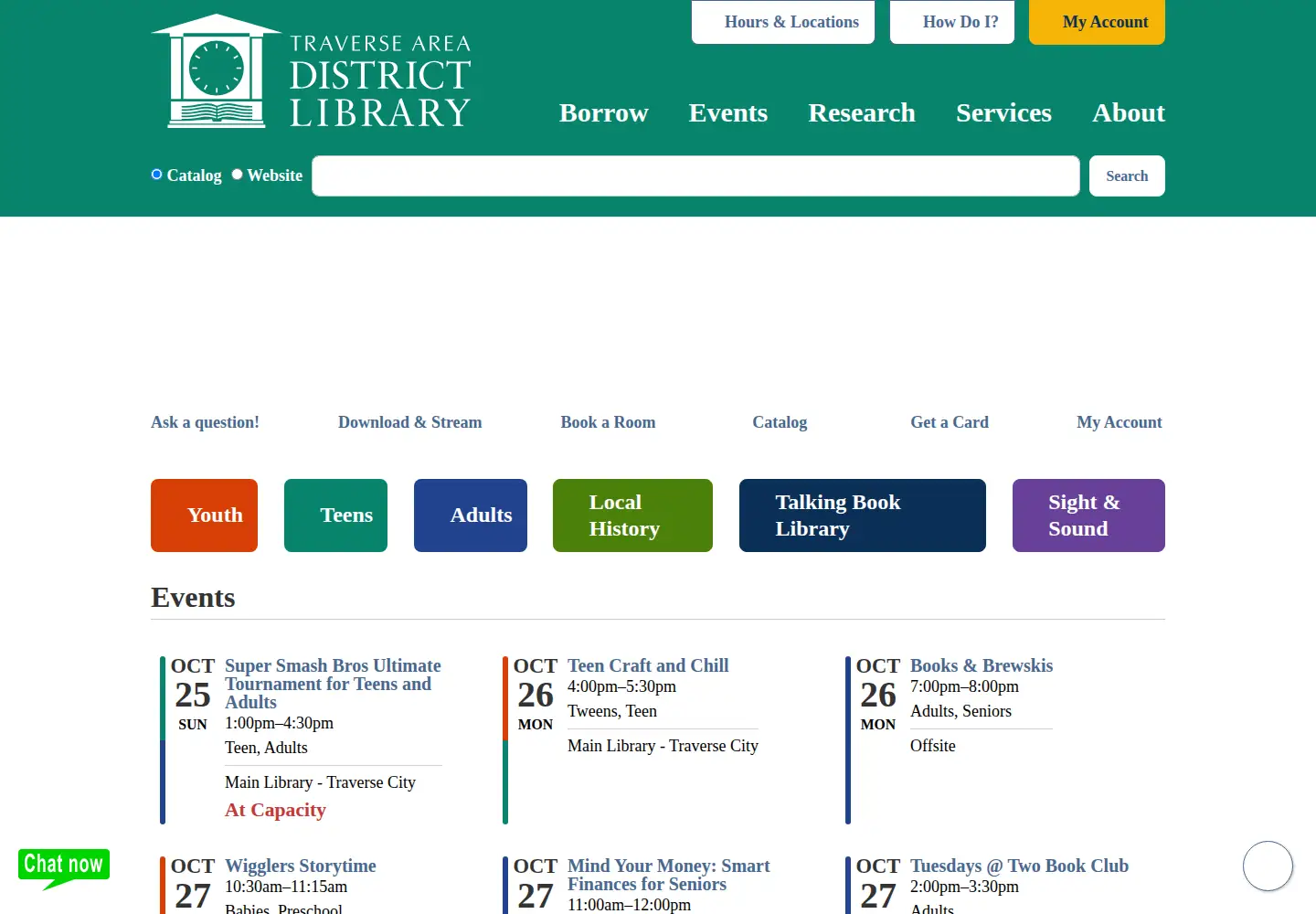Image resolution: width=1316 pixels, height=914 pixels.
Task: Click the red At Capacity text
Action: [x=275, y=810]
